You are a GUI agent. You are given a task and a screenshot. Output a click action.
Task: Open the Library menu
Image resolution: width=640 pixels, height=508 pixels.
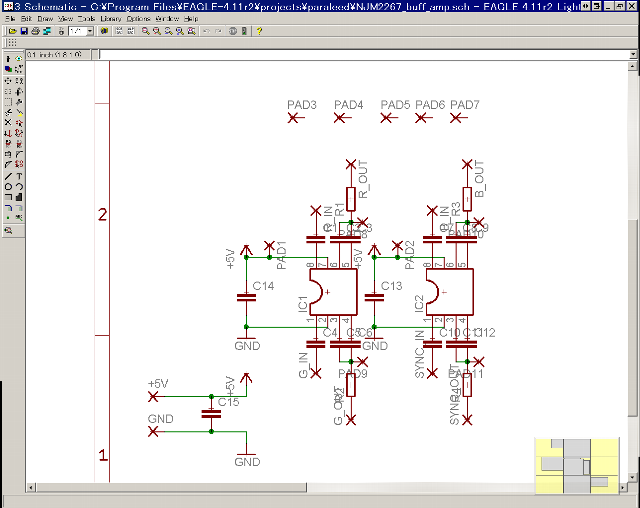tap(111, 19)
